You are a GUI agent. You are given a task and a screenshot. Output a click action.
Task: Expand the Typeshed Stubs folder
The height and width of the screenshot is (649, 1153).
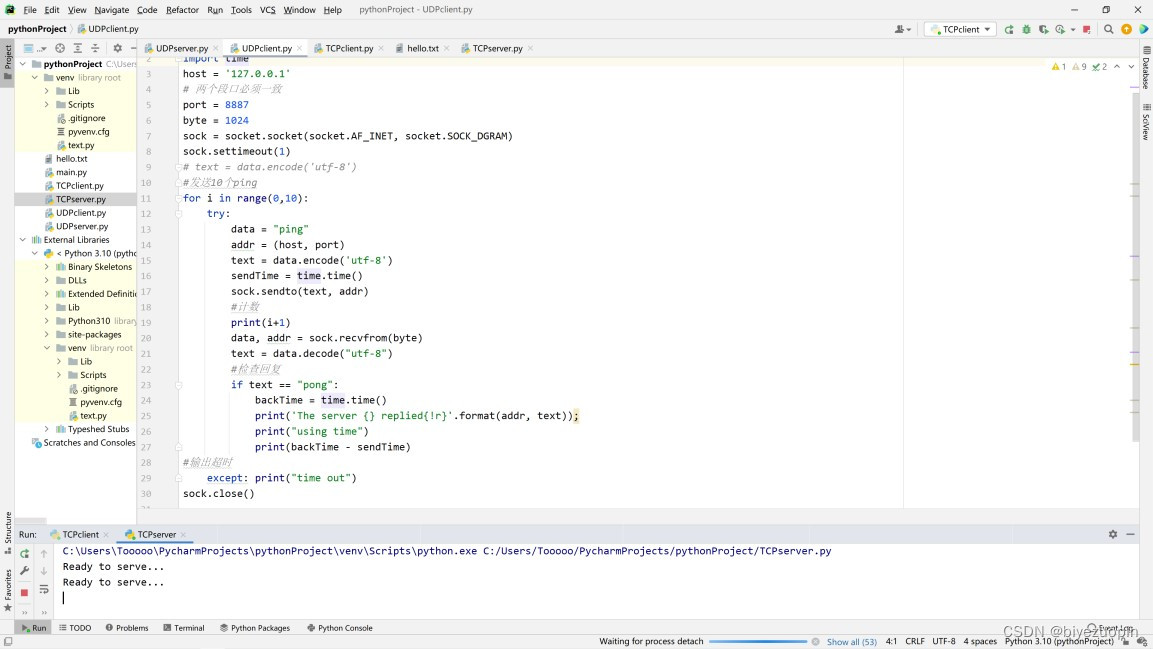(x=47, y=429)
